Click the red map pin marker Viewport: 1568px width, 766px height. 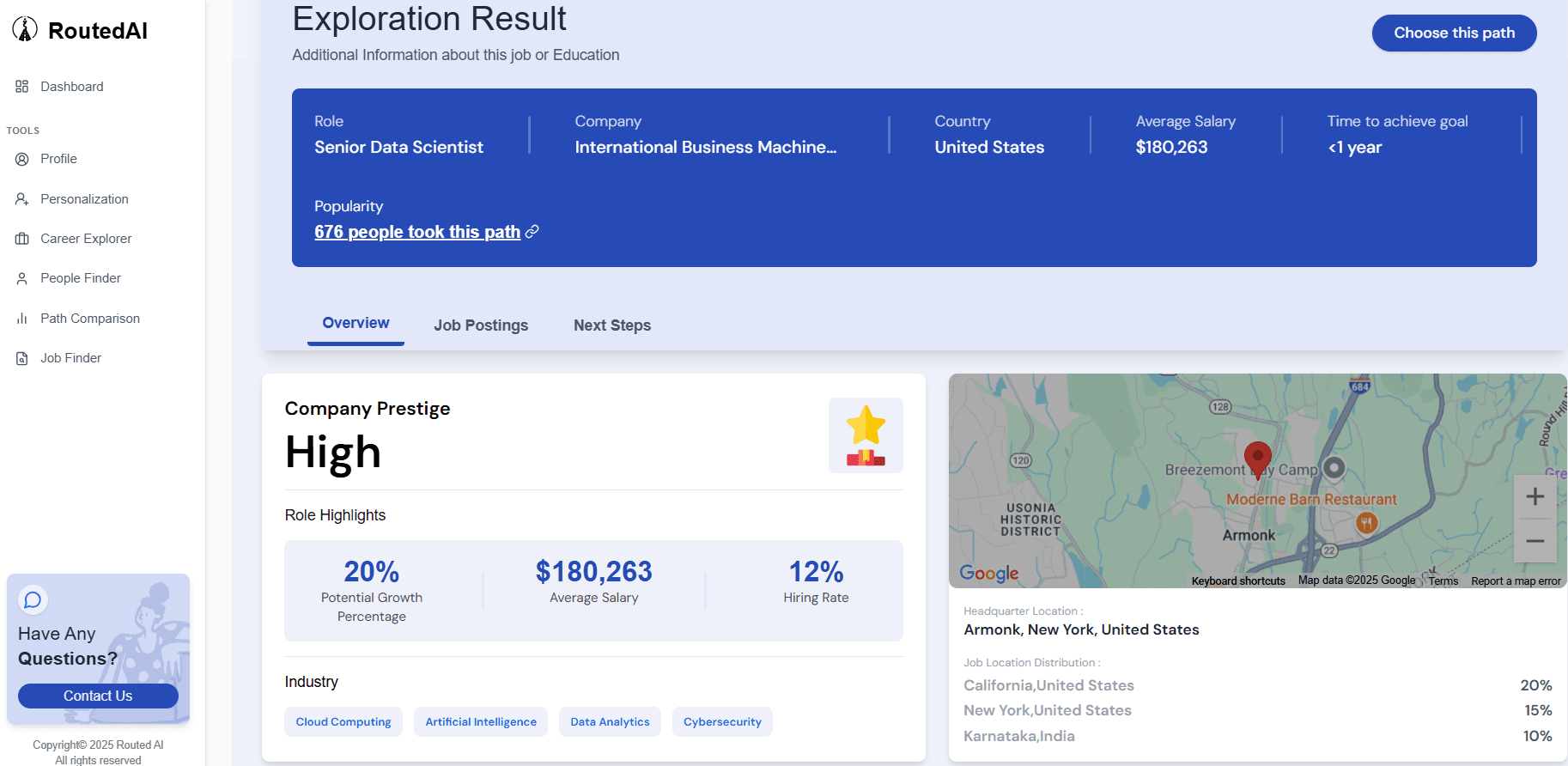tap(1258, 459)
